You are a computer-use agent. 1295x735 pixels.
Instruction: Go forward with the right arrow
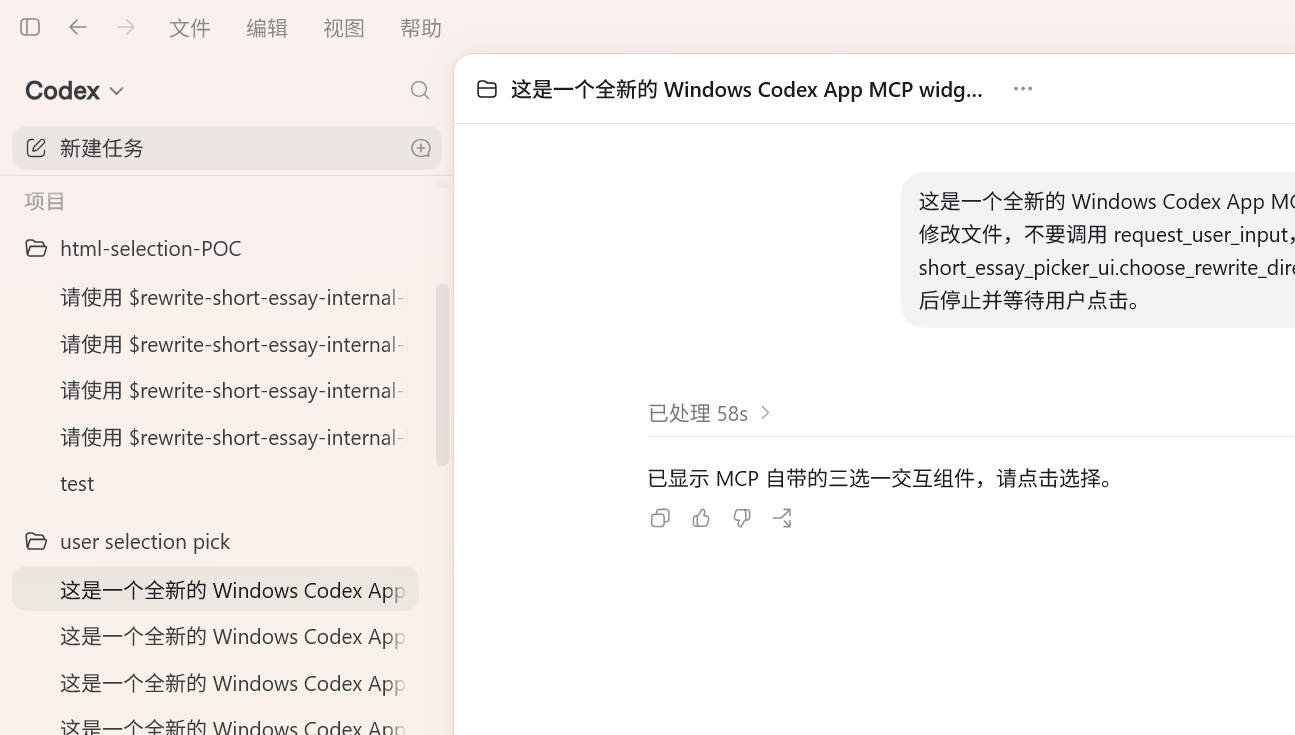[x=126, y=27]
